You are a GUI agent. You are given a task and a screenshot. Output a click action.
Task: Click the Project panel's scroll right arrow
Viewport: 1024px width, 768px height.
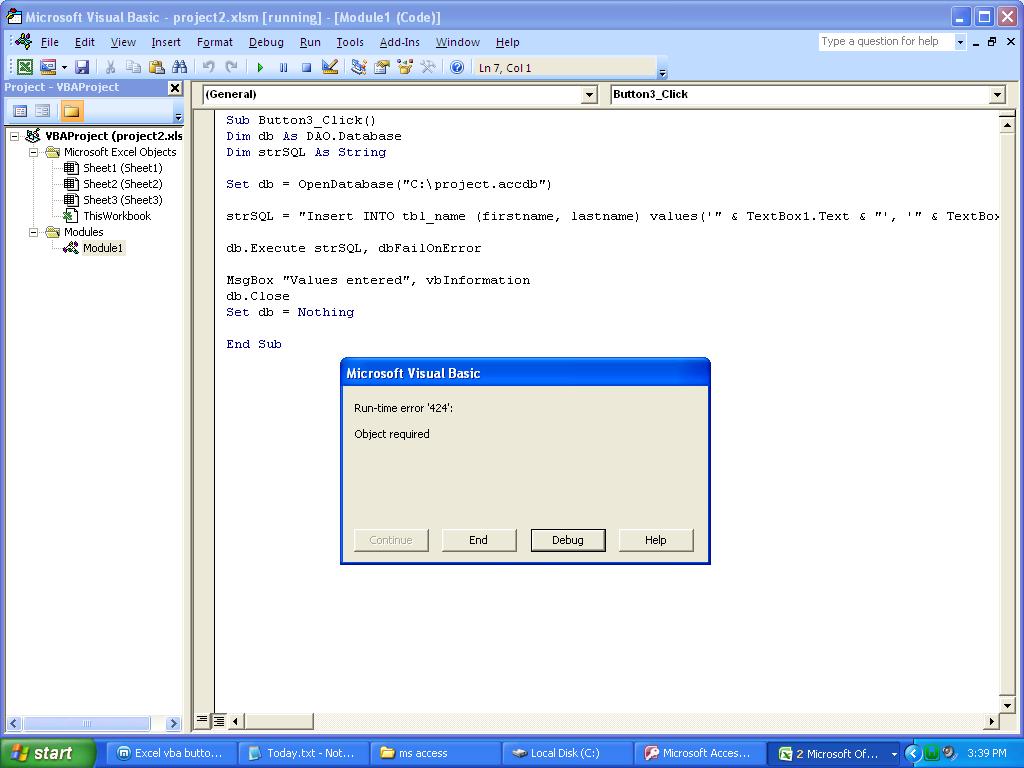coord(173,723)
